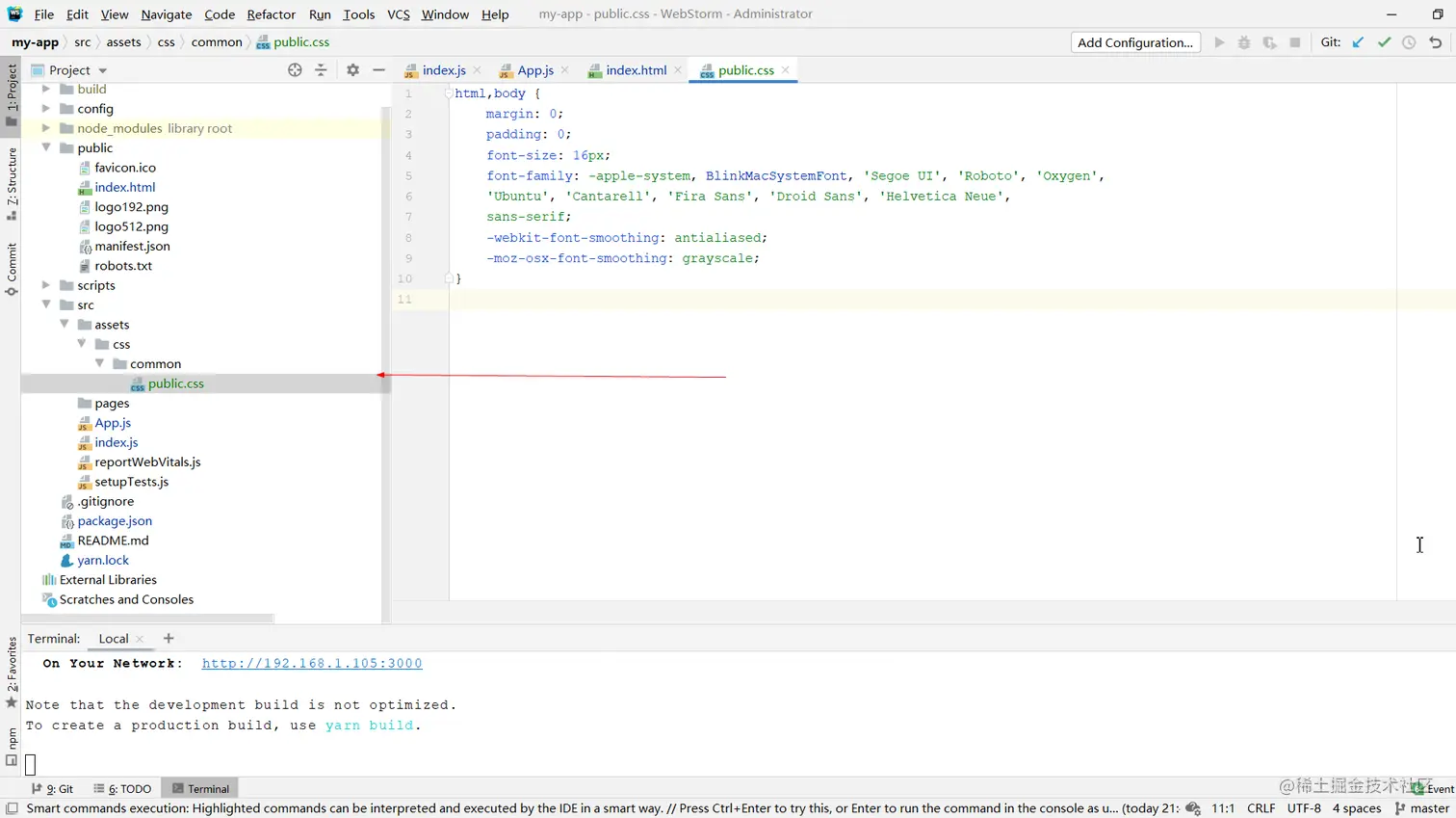Open the npm side tool window
Screen dimensions: 1456x818
point(12,747)
